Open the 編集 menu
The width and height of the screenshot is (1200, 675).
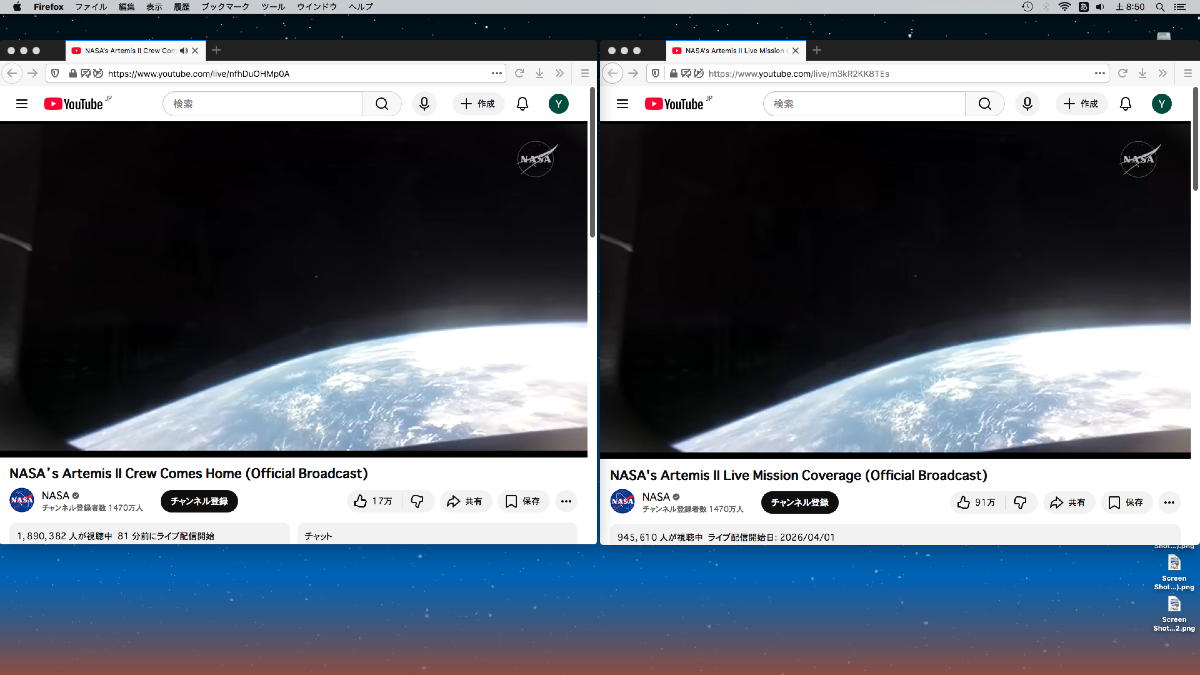[x=126, y=7]
